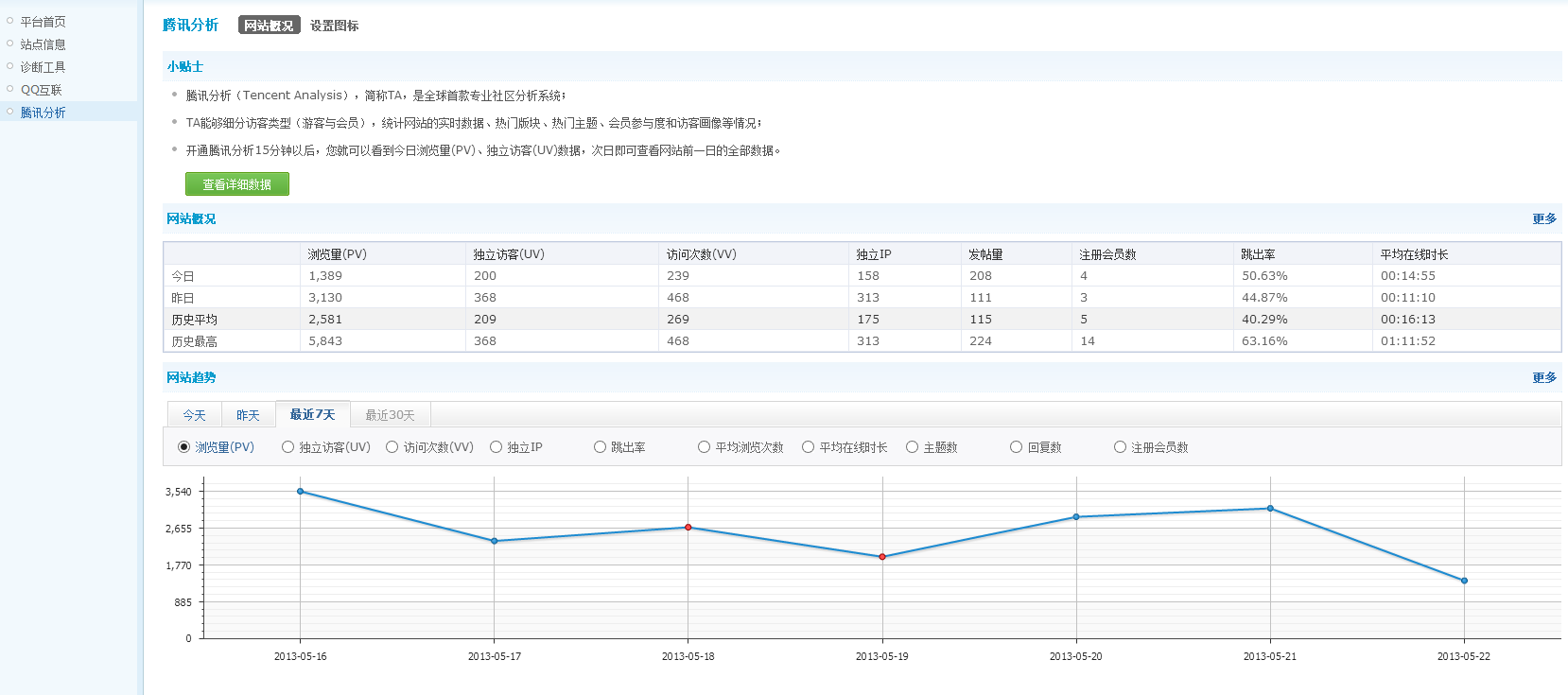Click the 腾讯分析 page title

(190, 26)
